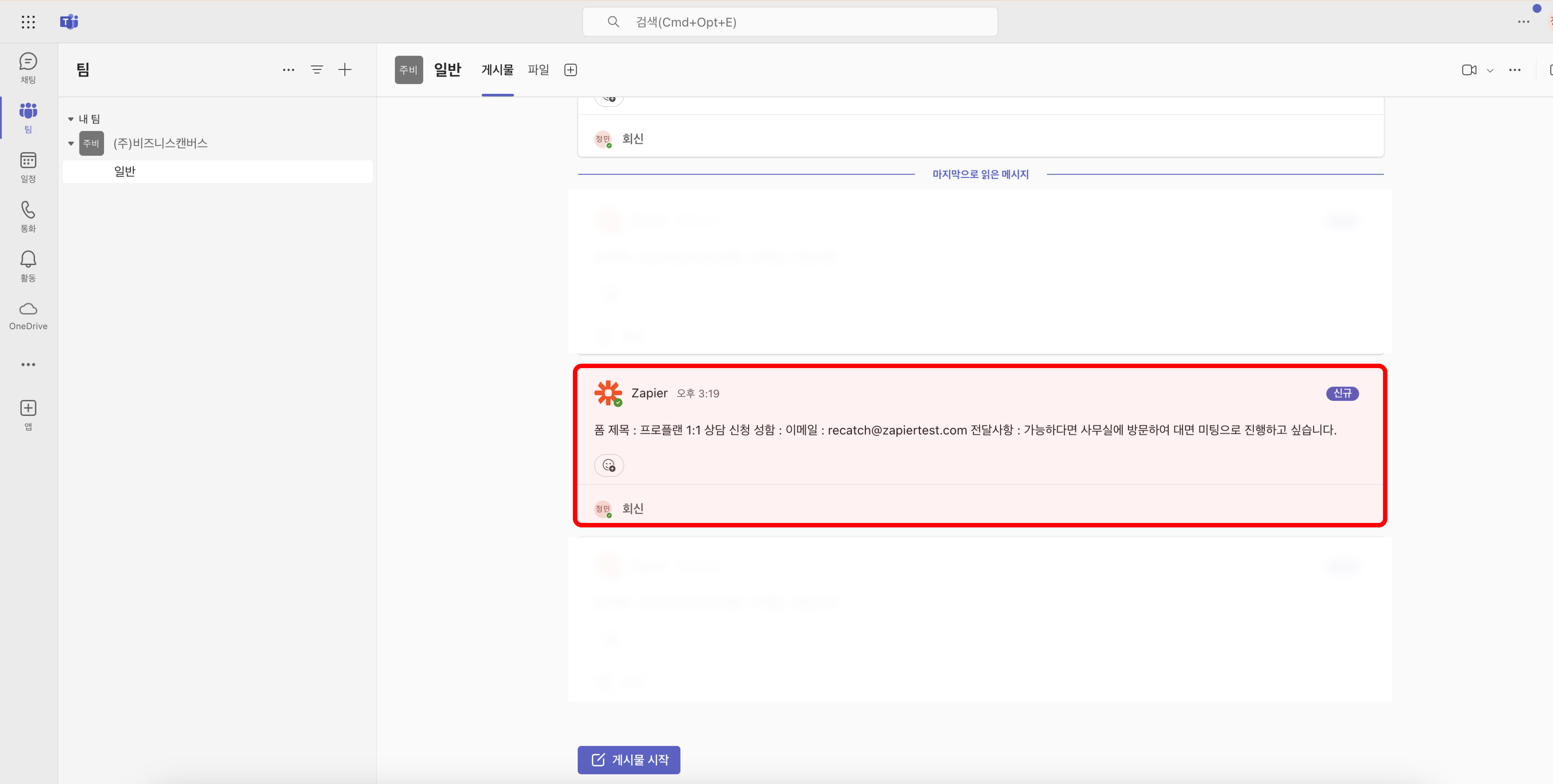Start a video meeting with camera icon
The height and width of the screenshot is (784, 1553).
[x=1469, y=70]
